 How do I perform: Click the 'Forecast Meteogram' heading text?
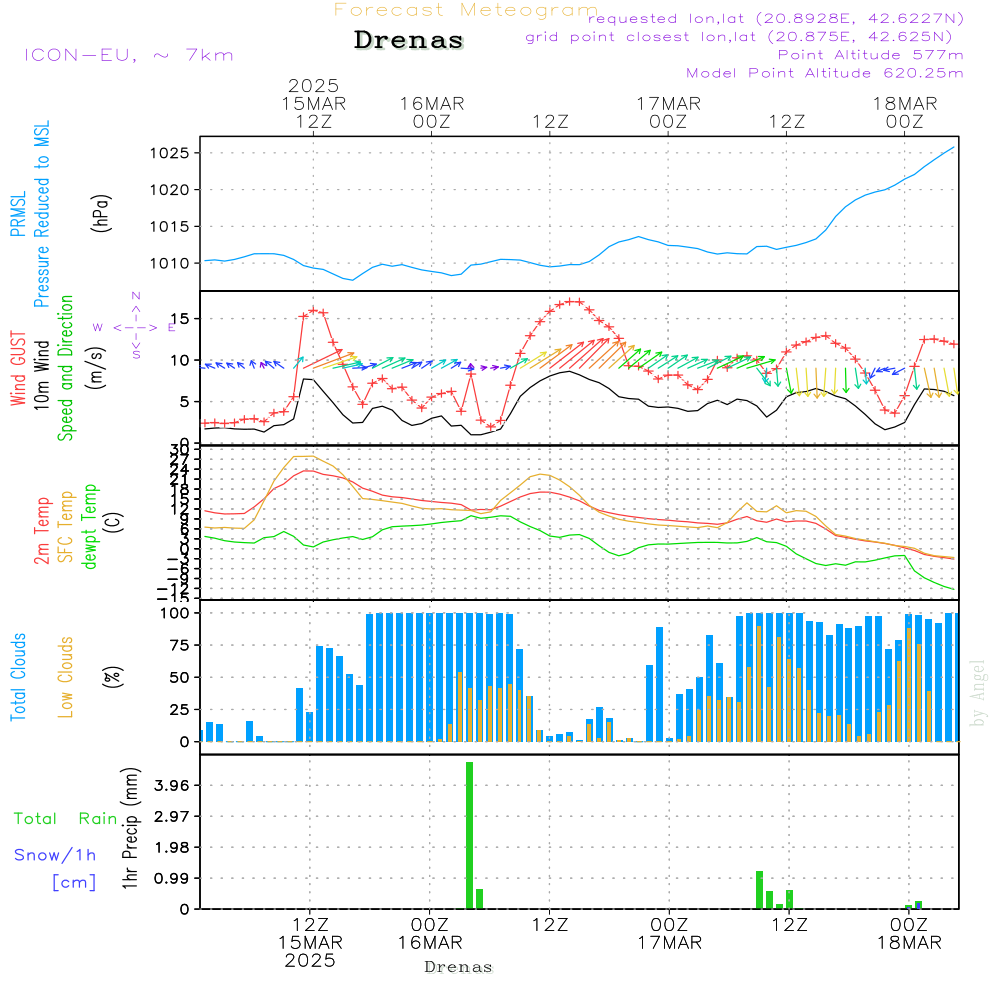[x=466, y=10]
